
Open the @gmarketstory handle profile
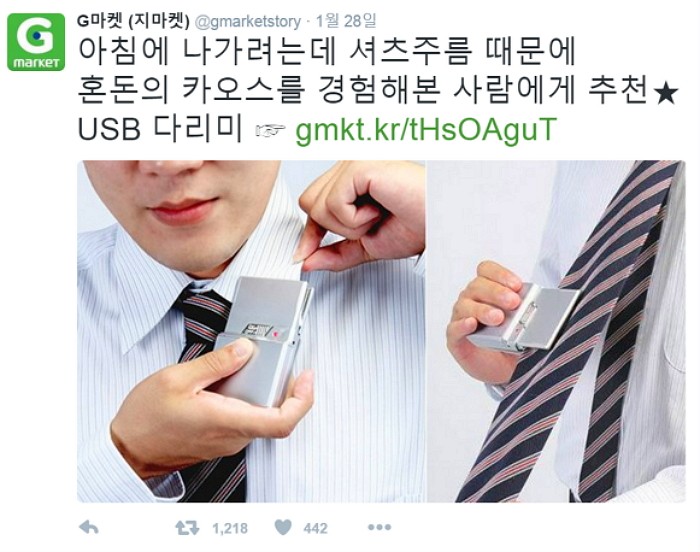[x=248, y=21]
